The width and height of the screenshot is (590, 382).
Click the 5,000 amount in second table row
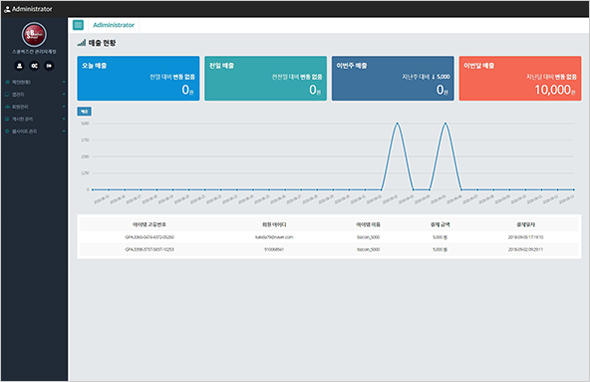pos(440,249)
